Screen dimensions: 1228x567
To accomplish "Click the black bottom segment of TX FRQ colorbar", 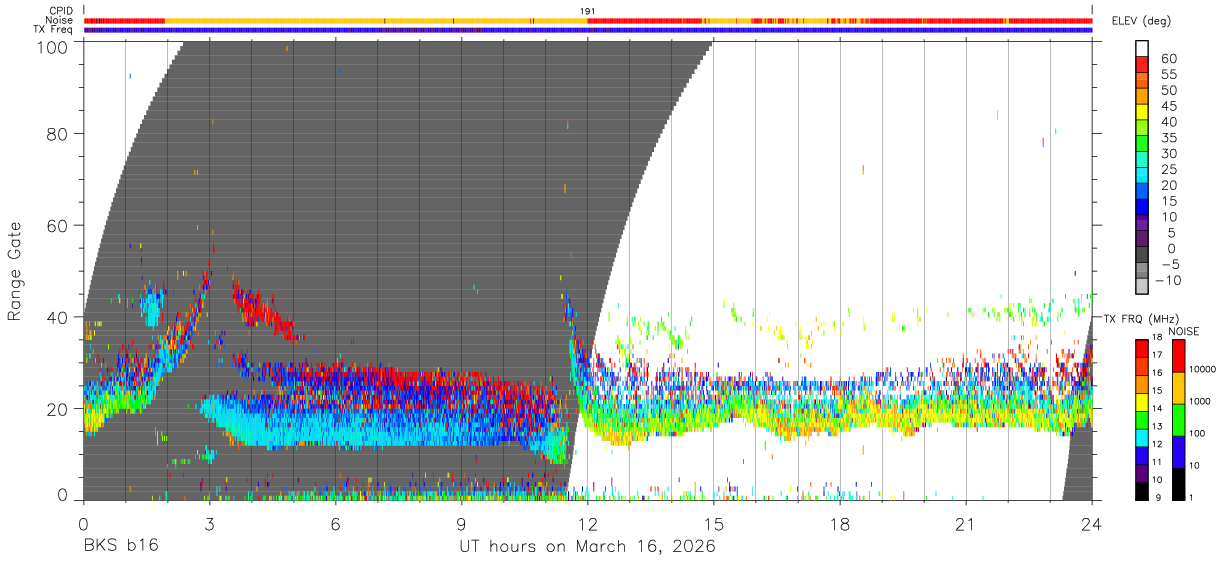I will tap(1142, 491).
